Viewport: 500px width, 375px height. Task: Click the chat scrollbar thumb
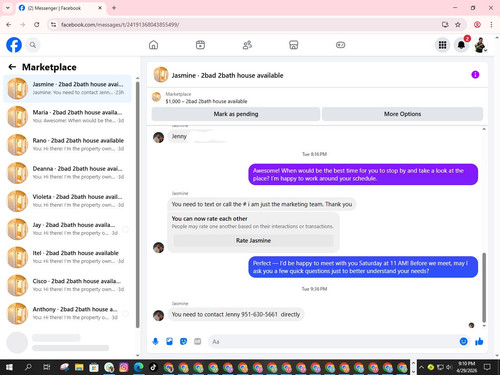pyautogui.click(x=484, y=287)
